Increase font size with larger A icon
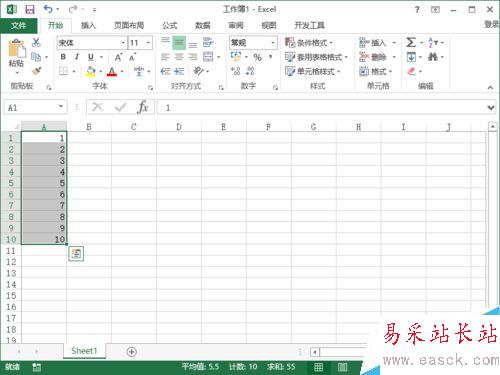The width and height of the screenshot is (500, 375). [x=118, y=57]
